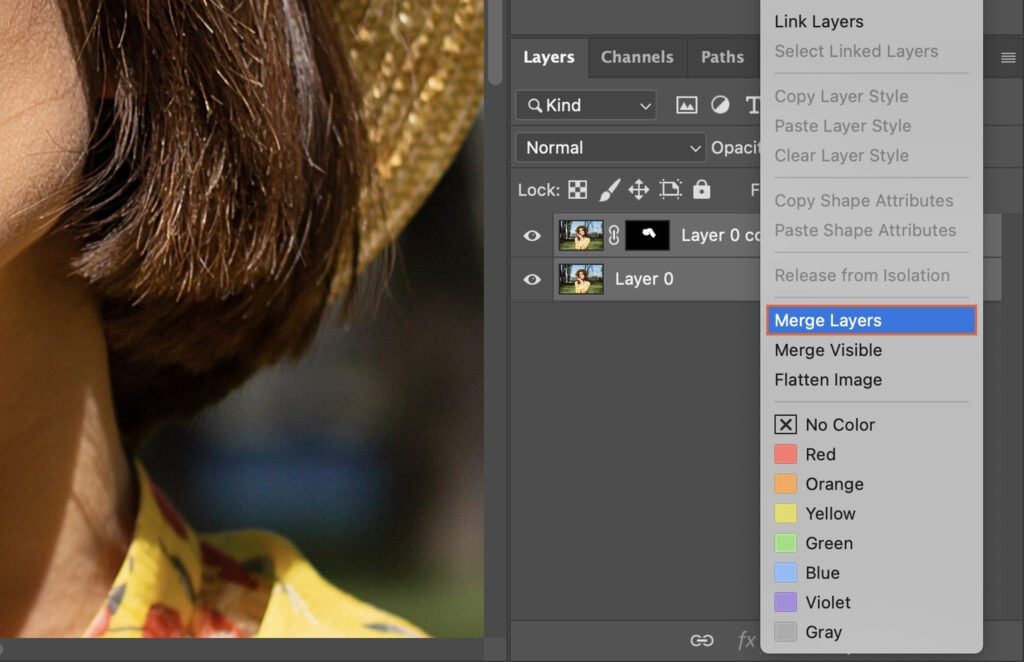The width and height of the screenshot is (1024, 662).
Task: Hide Layer 0 using its eye icon
Action: (x=531, y=279)
